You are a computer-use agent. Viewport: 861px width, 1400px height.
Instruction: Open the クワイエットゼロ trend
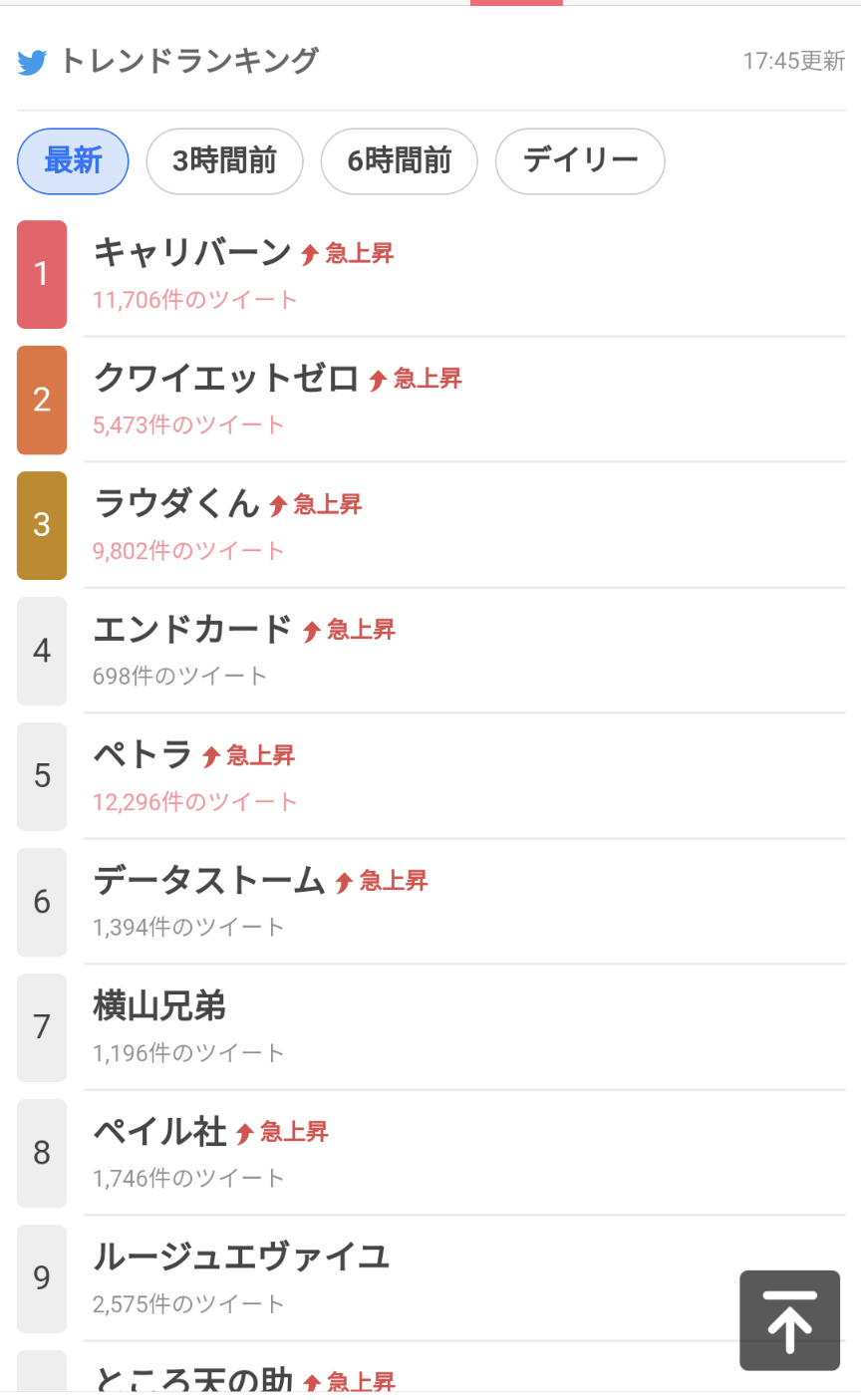click(x=226, y=379)
